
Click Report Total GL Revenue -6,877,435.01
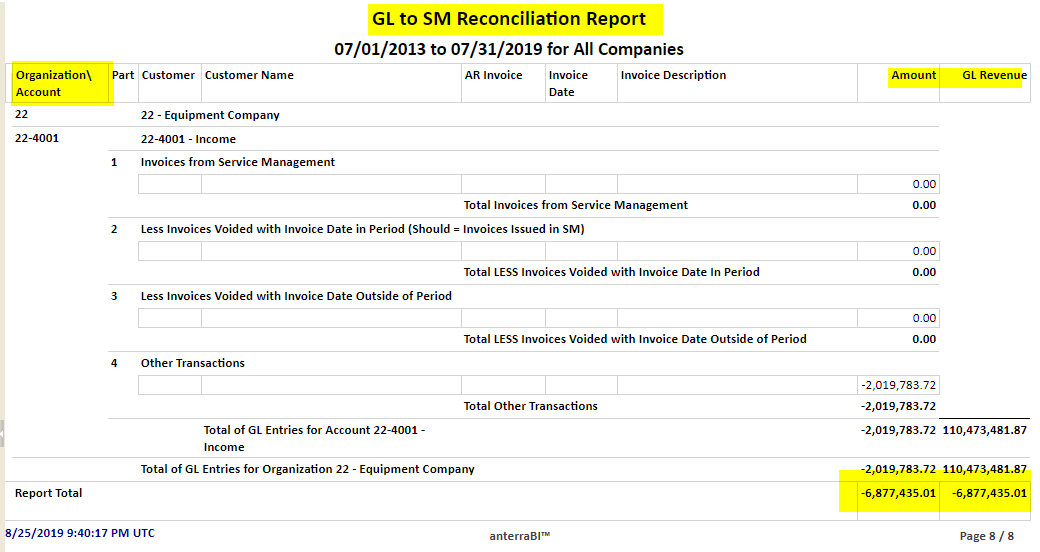[x=989, y=493]
